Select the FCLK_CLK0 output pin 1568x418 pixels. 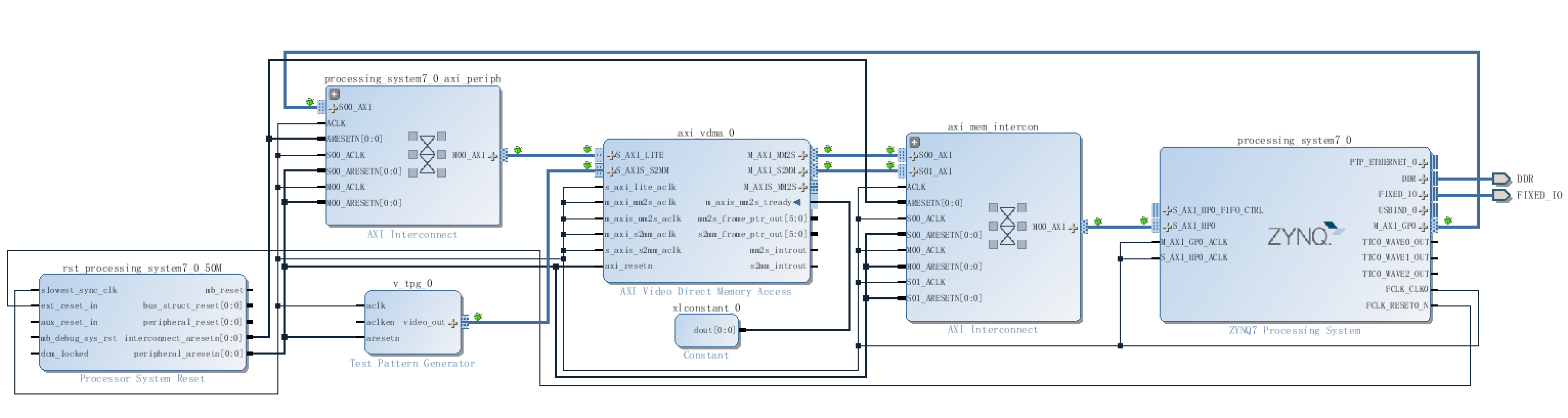click(1406, 290)
